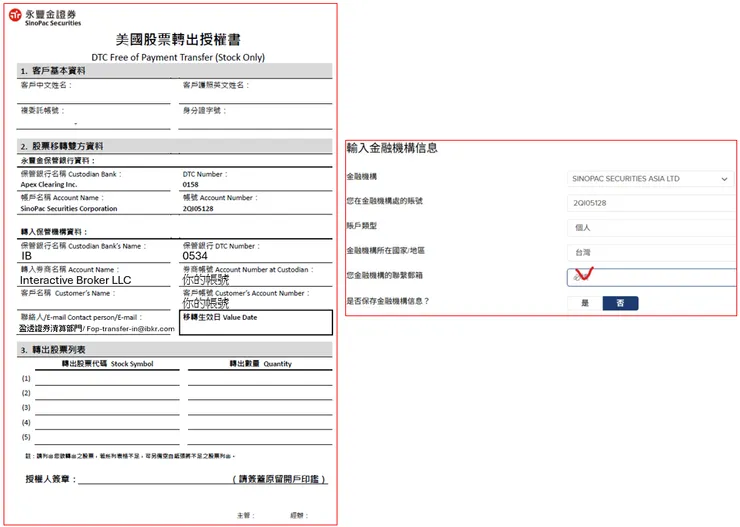Click the custodian DTC number 0534

click(195, 256)
